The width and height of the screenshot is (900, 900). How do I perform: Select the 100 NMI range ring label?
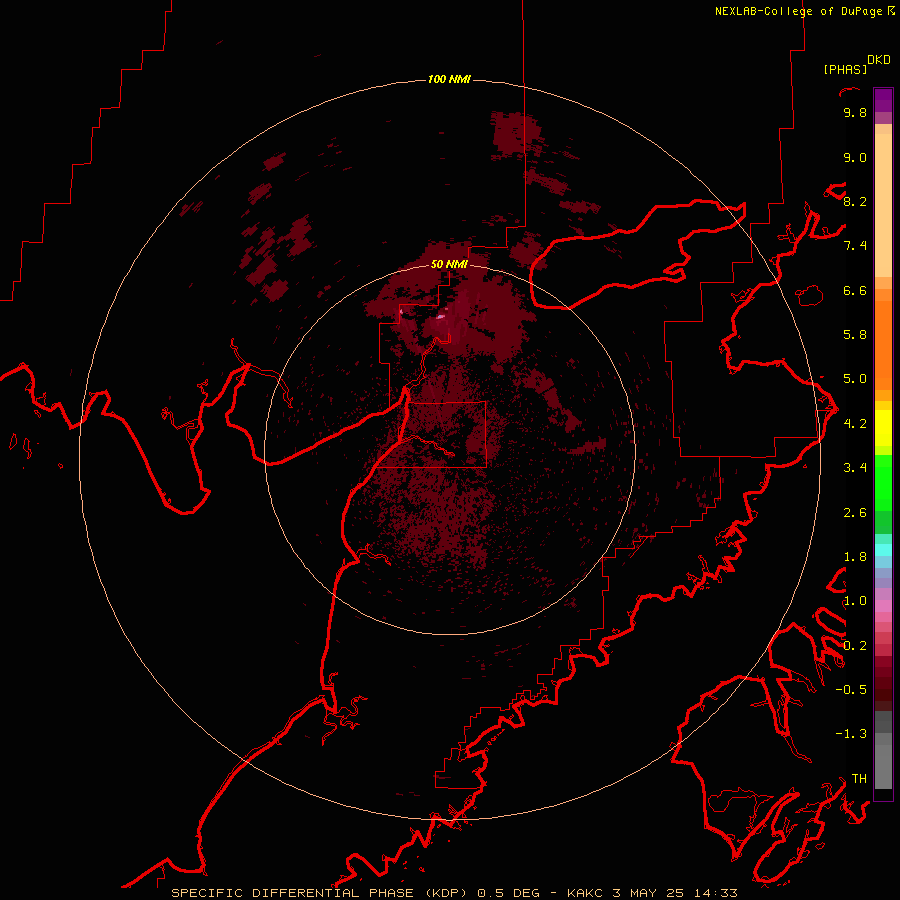449,79
